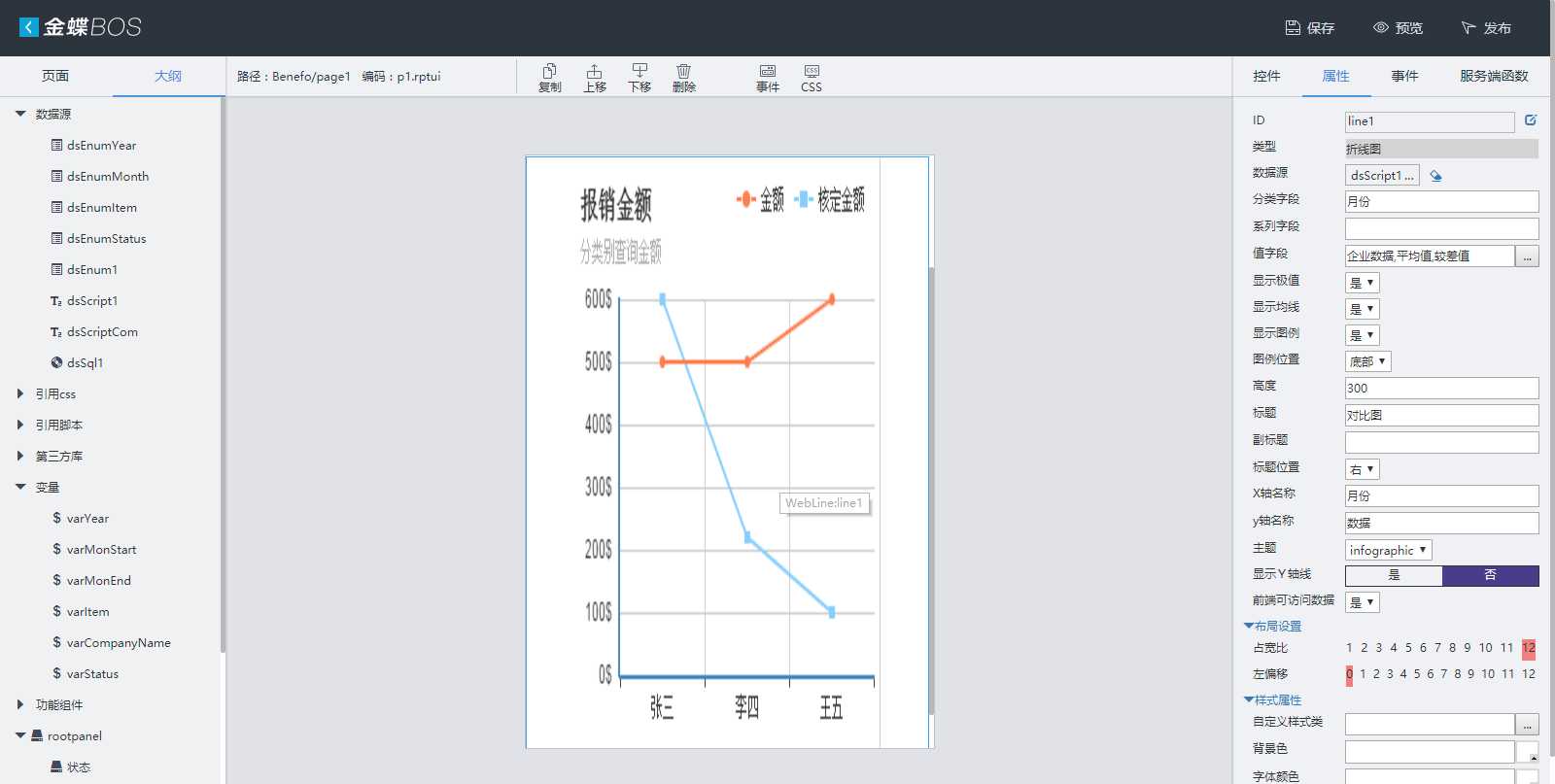Click the 状态 panel icon

[x=56, y=767]
